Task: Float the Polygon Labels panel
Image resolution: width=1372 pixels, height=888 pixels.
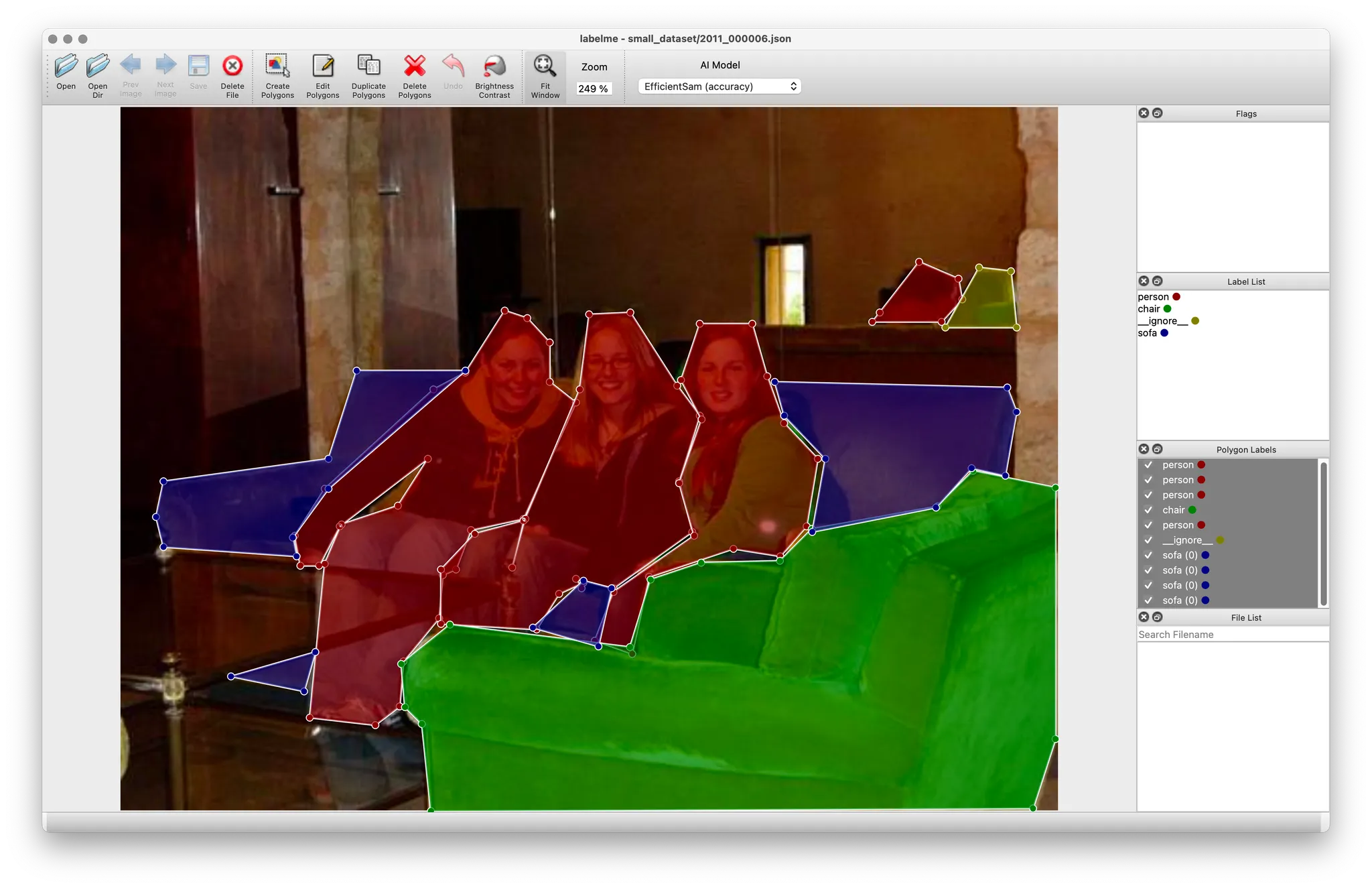Action: 1158,449
